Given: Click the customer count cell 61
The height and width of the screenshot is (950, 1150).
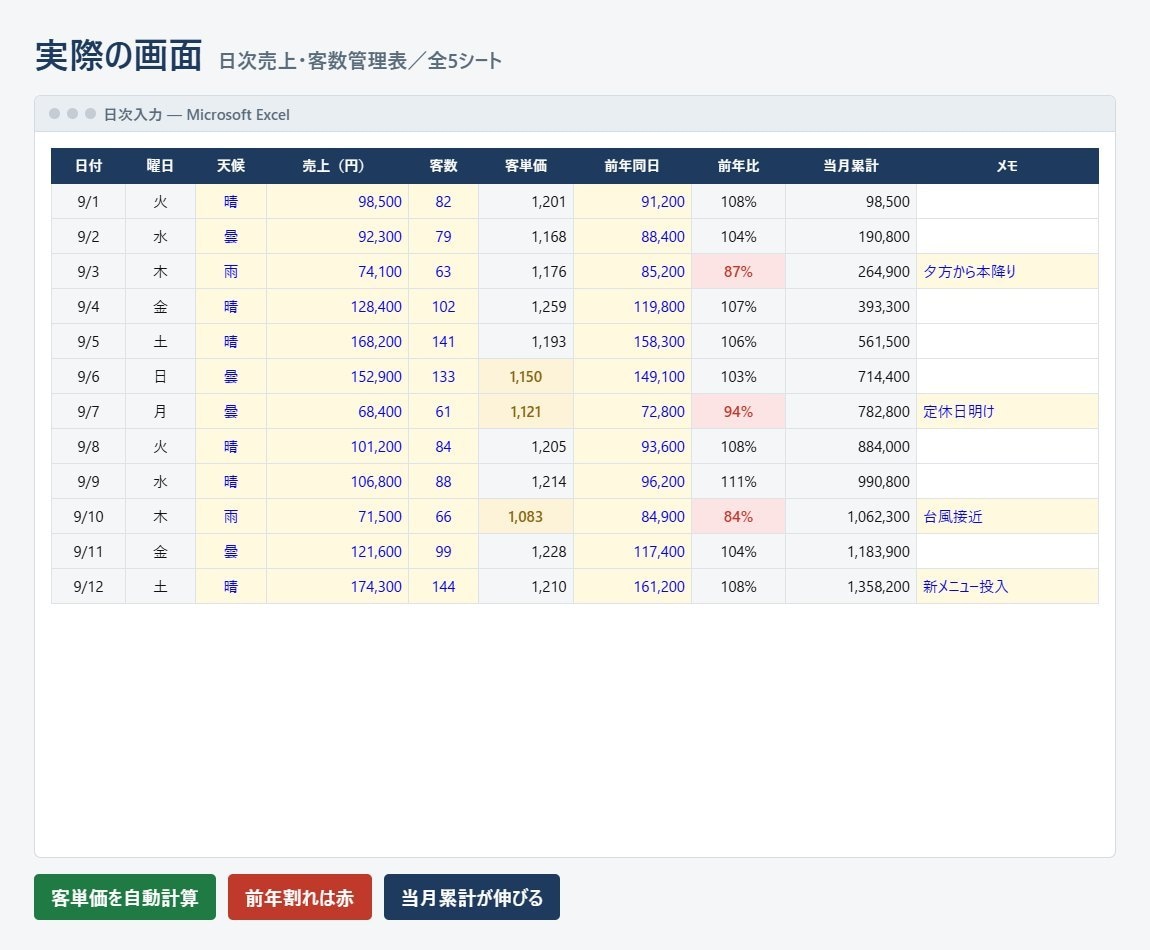Looking at the screenshot, I should (443, 412).
